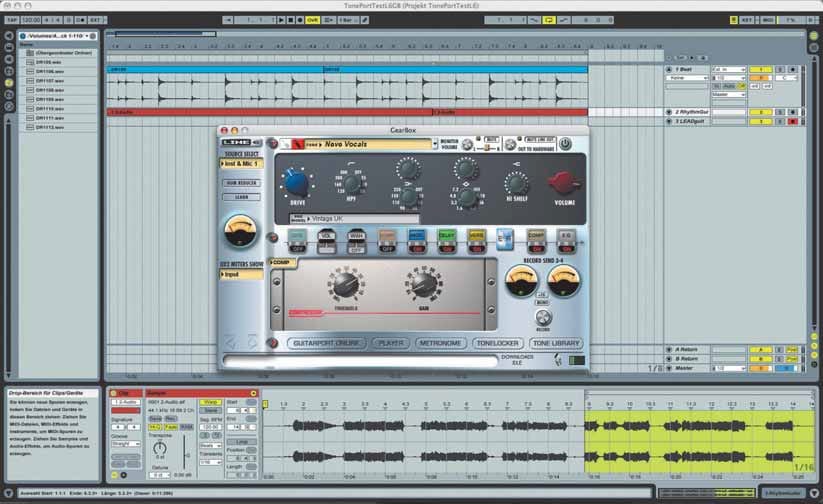Toggle the 2 RhythmGui track activator
The width and height of the screenshot is (823, 504).
click(760, 112)
